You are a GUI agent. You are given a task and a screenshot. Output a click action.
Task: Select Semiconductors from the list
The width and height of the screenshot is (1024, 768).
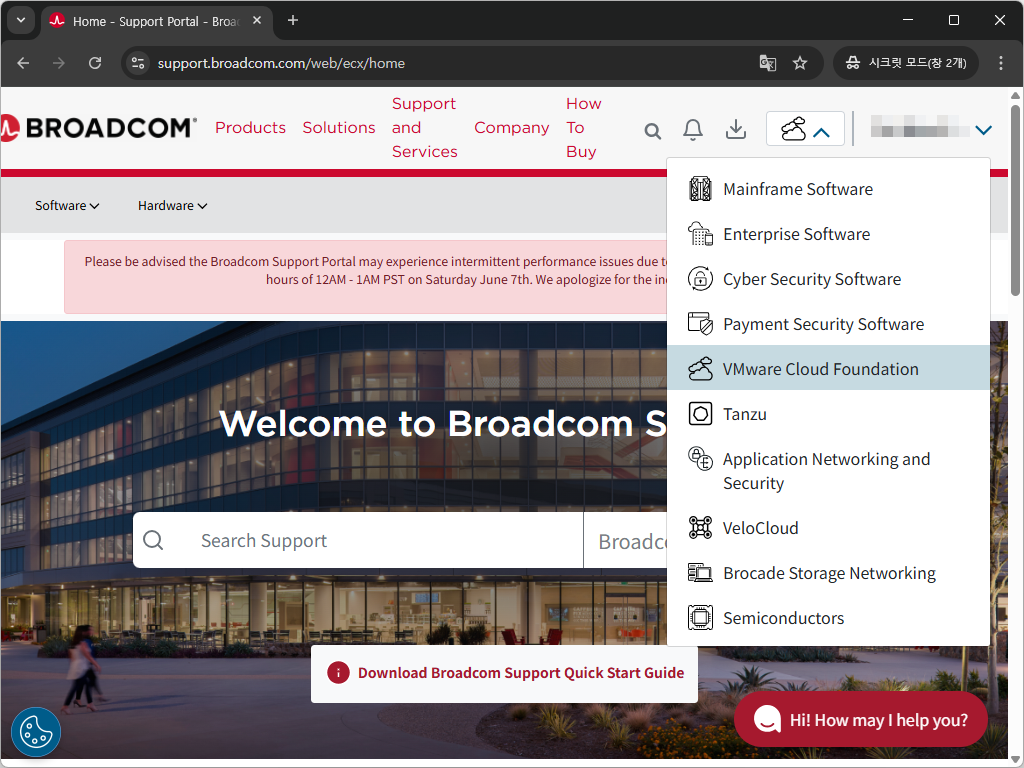(828, 618)
